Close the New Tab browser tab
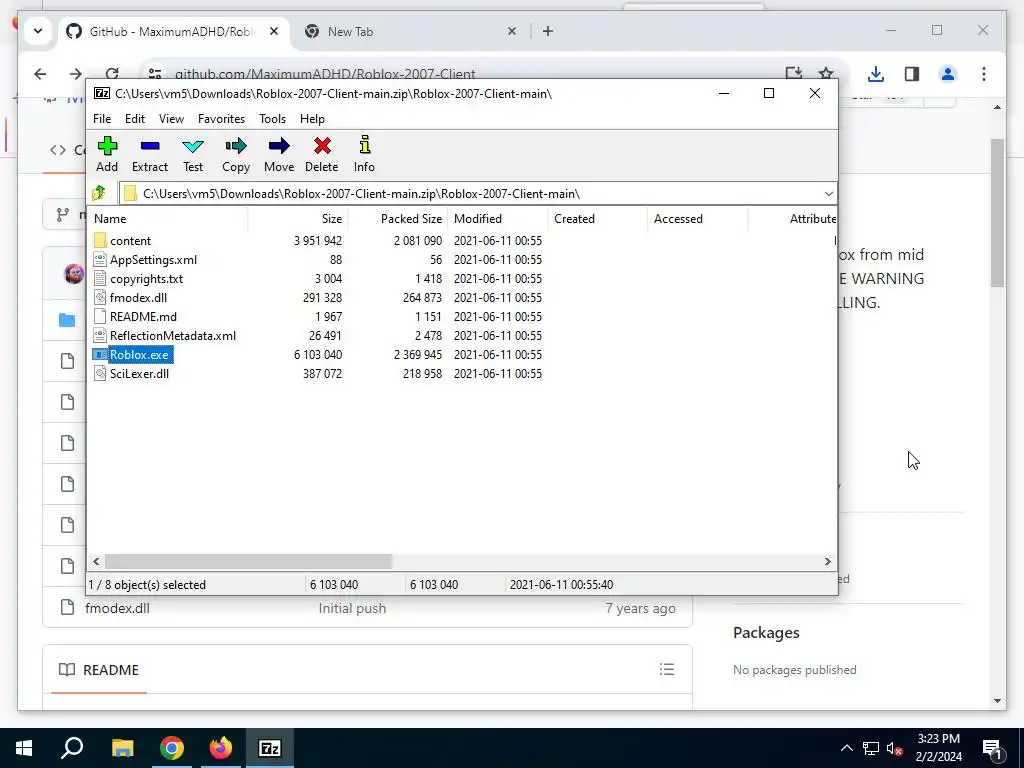The height and width of the screenshot is (768, 1024). (x=512, y=31)
